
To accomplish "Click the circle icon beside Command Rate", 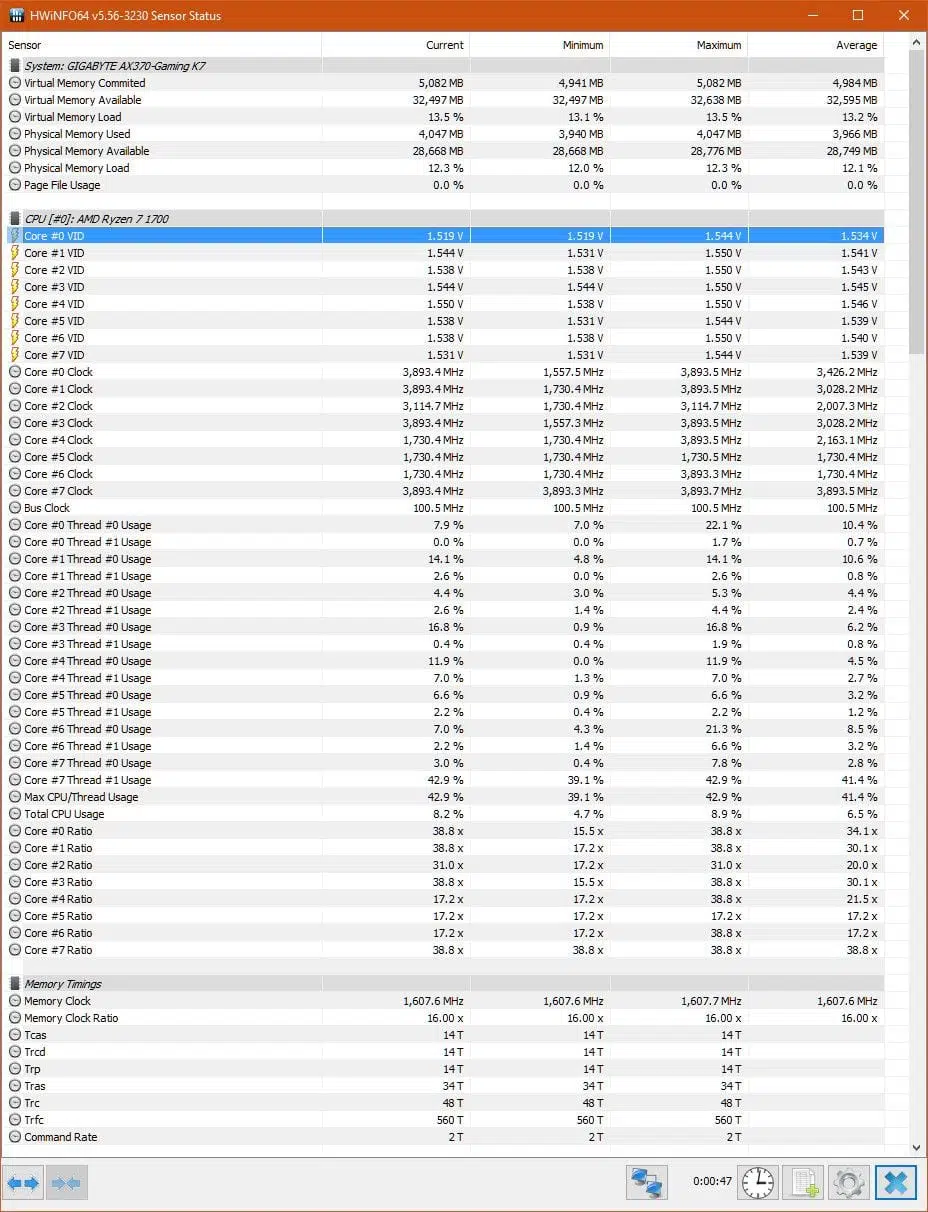I will coord(14,1137).
